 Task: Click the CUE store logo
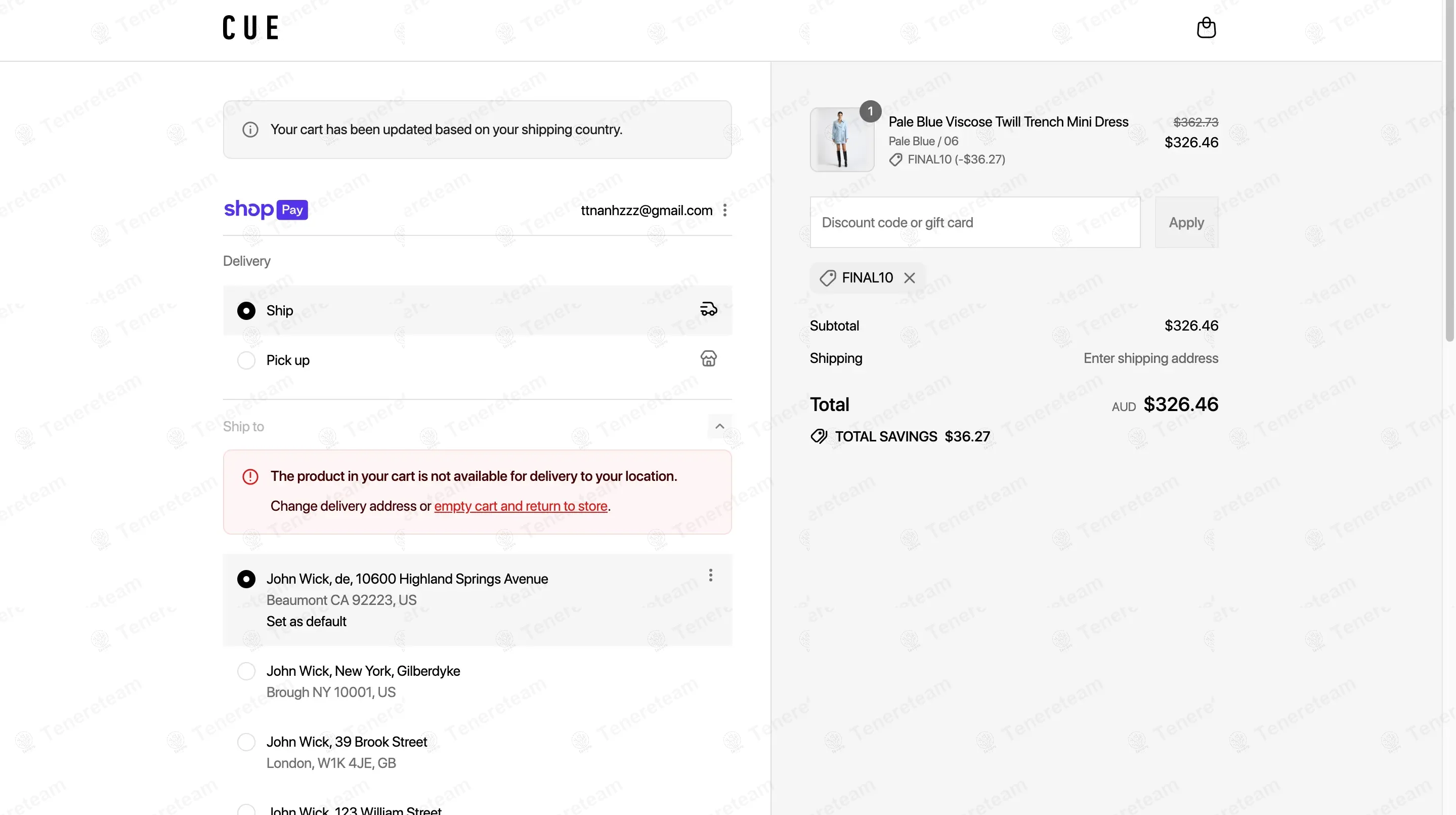click(250, 28)
